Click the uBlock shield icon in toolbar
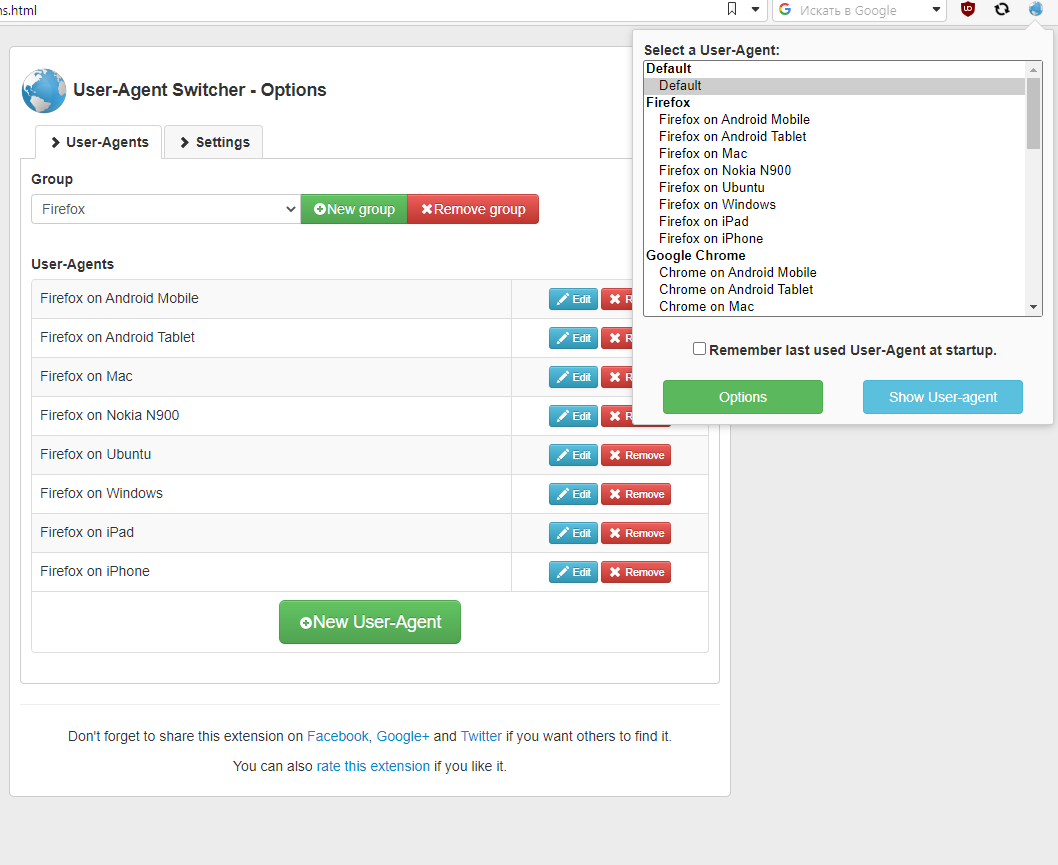This screenshot has width=1058, height=865. tap(968, 9)
